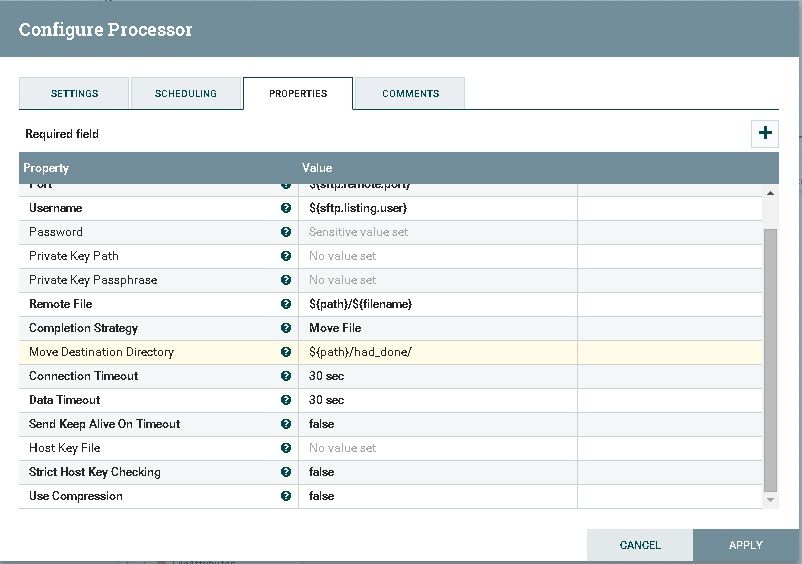Viewport: 802px width, 564px height.
Task: Open the Scheduling tab
Action: coord(186,93)
